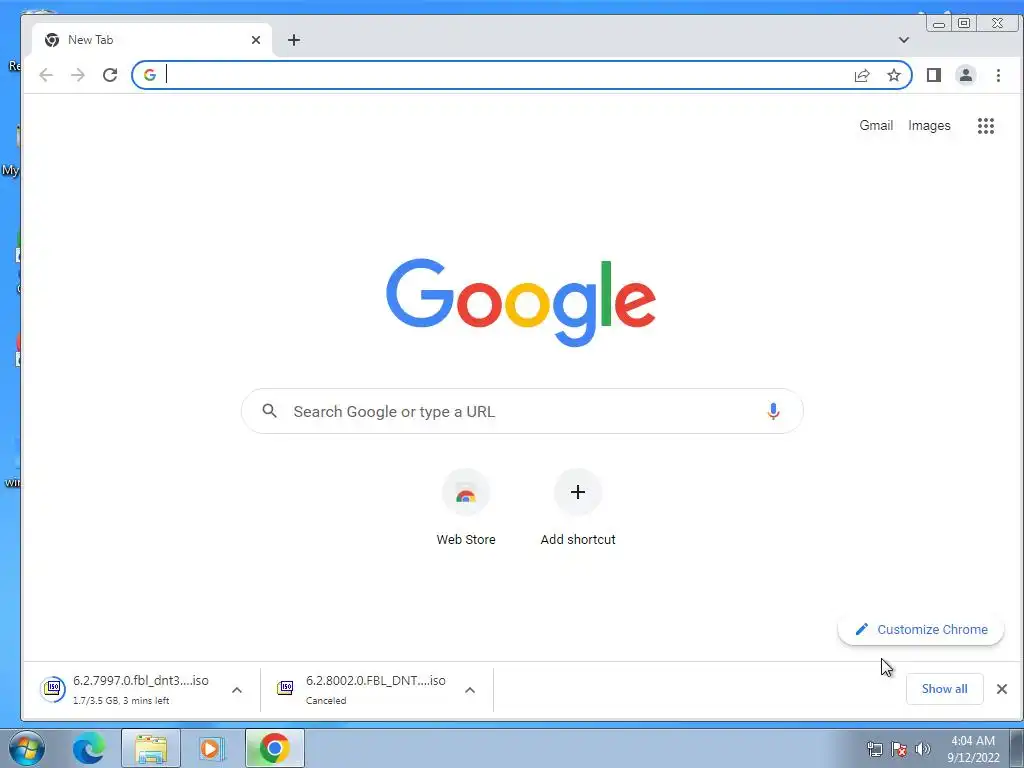Click the Google icon in address bar
Viewport: 1024px width, 768px height.
(x=150, y=75)
